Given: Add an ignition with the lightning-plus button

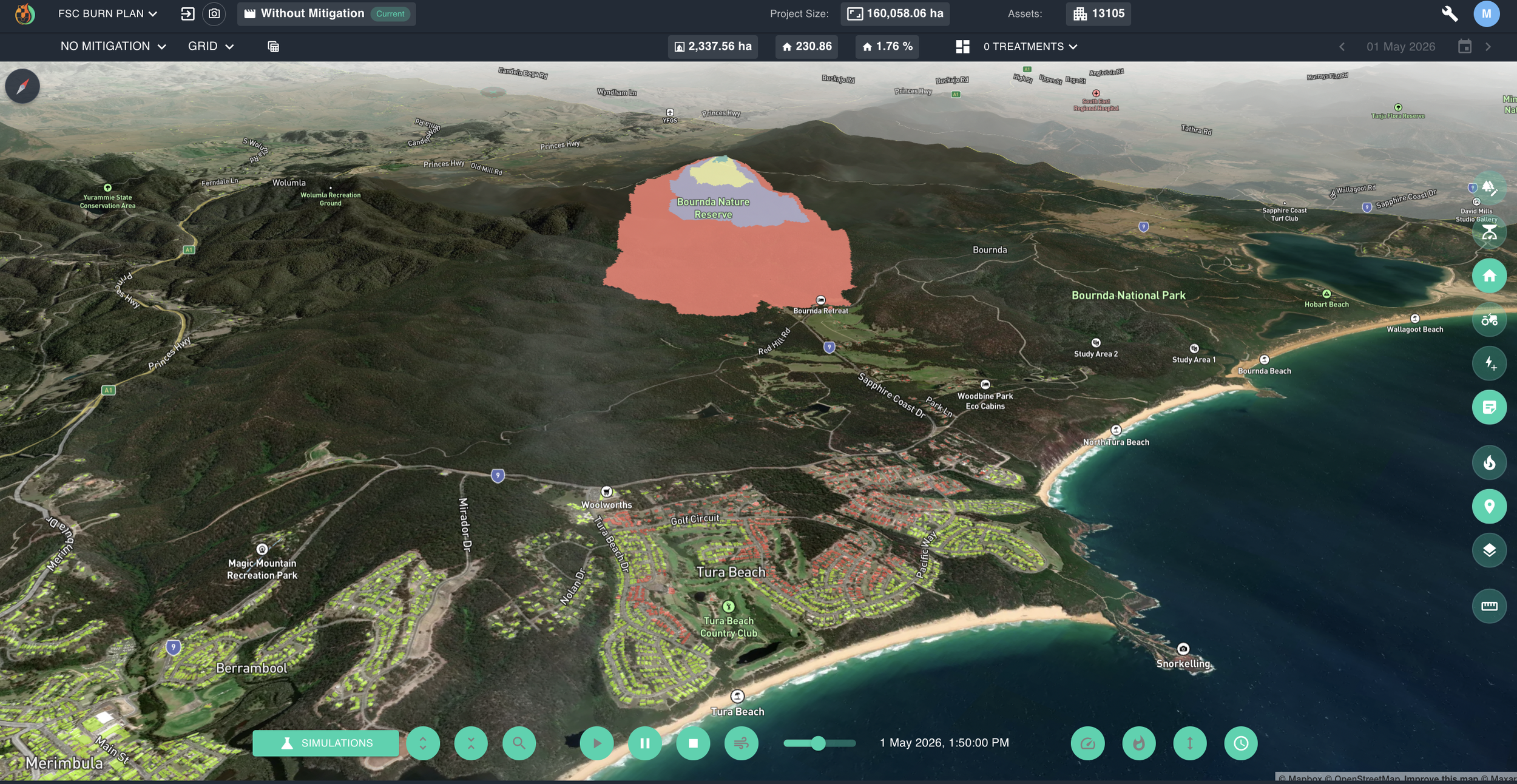Looking at the screenshot, I should 1489,363.
